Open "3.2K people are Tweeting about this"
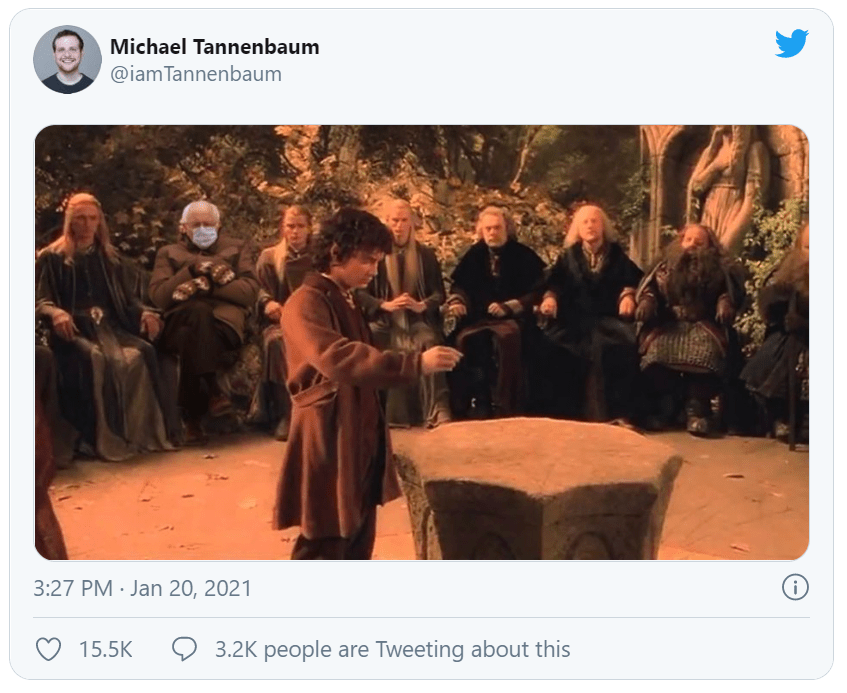 click(392, 649)
